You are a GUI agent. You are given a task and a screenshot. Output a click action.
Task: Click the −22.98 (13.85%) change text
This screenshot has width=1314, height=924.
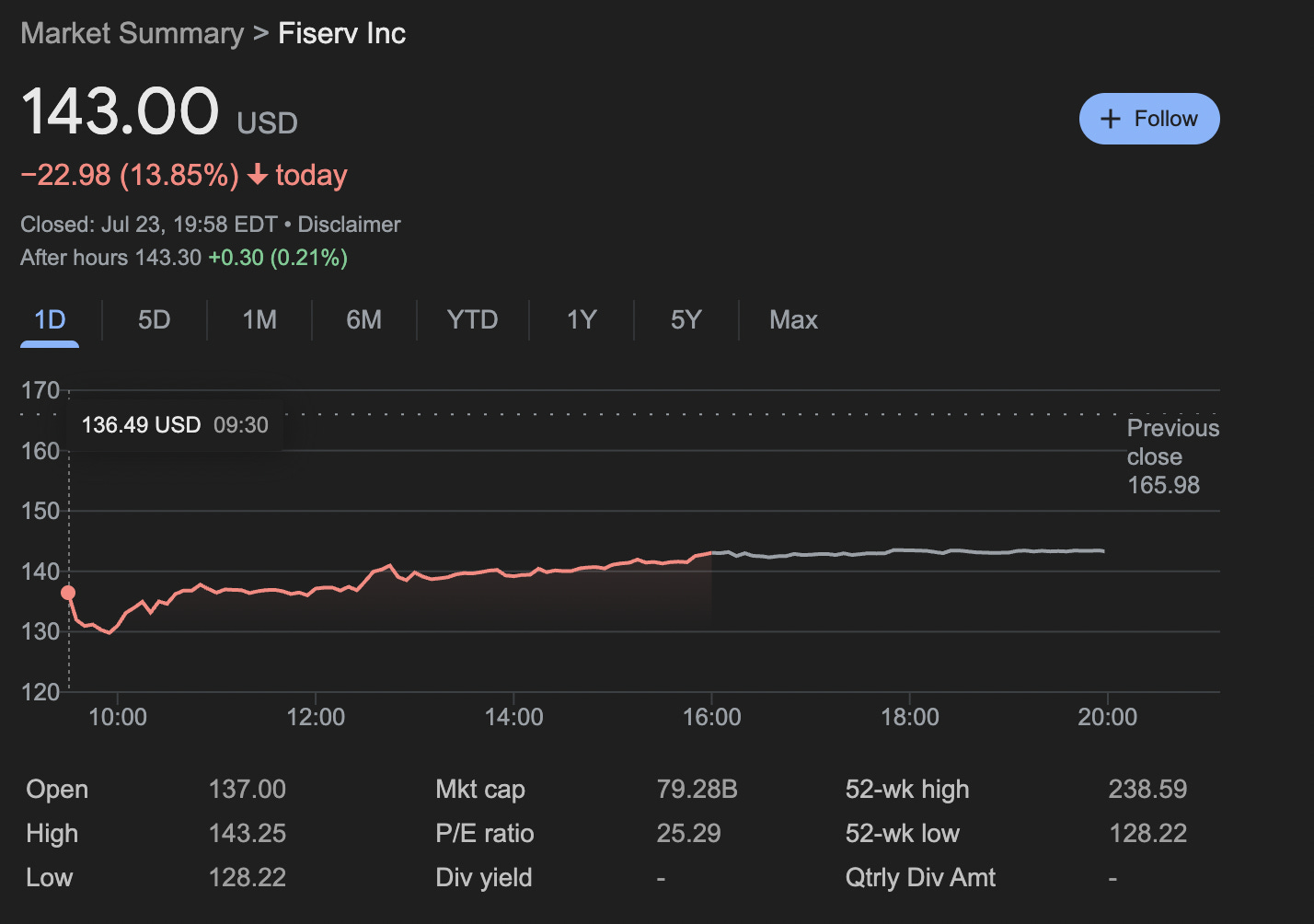coord(130,175)
